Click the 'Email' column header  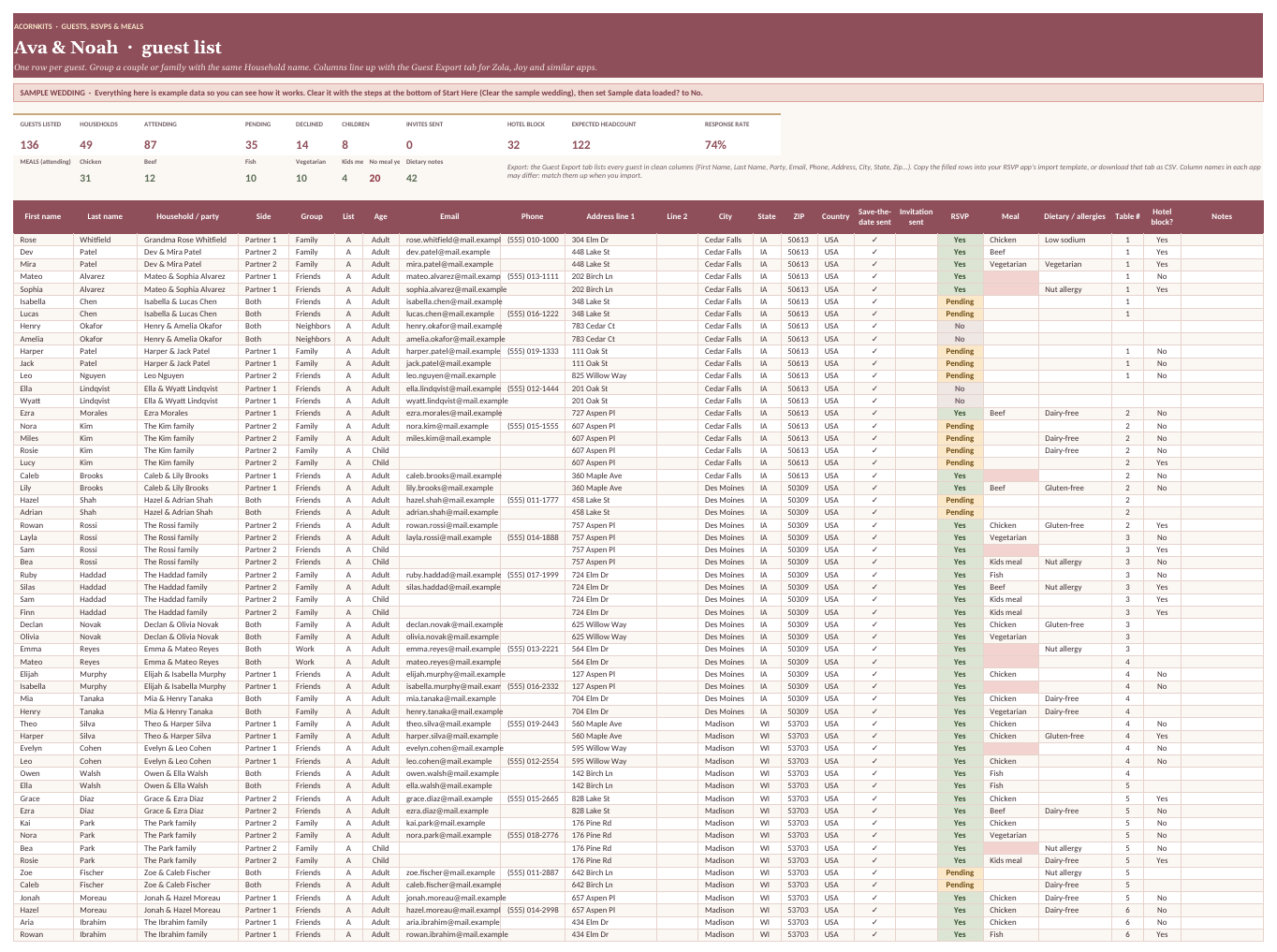coord(449,216)
